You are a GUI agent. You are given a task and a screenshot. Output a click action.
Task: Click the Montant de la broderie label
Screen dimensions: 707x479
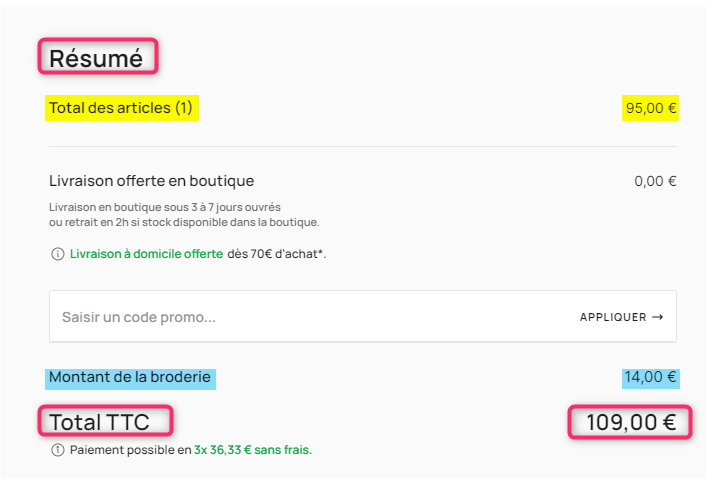[130, 377]
